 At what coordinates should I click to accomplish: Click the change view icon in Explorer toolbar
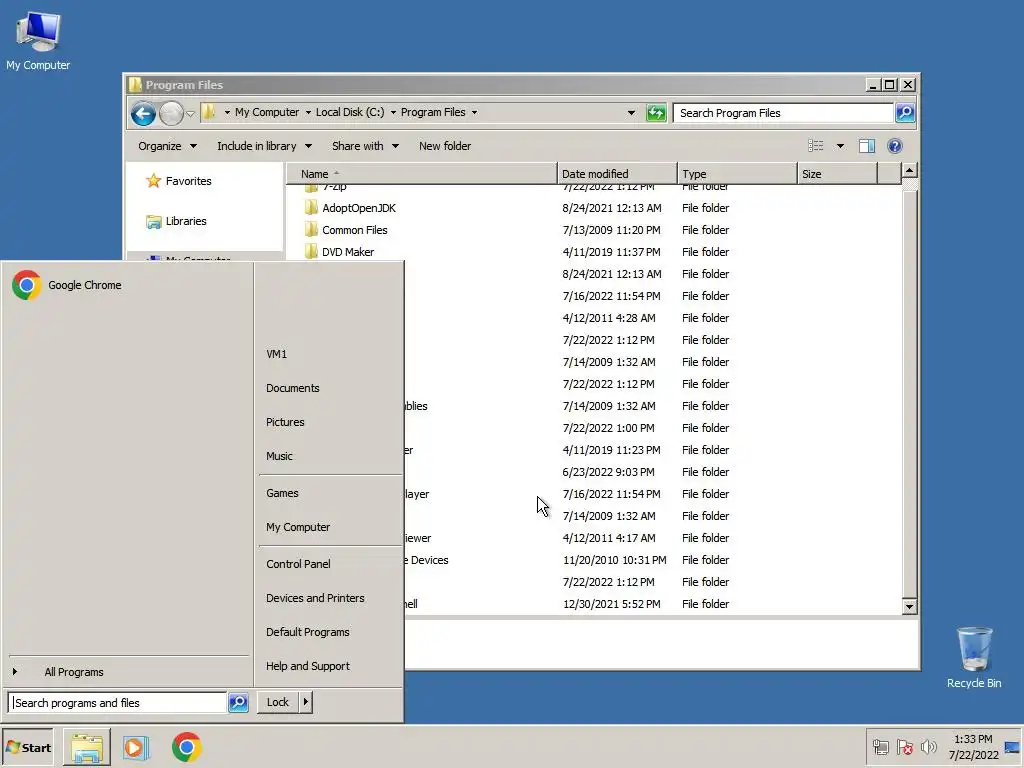(x=816, y=146)
